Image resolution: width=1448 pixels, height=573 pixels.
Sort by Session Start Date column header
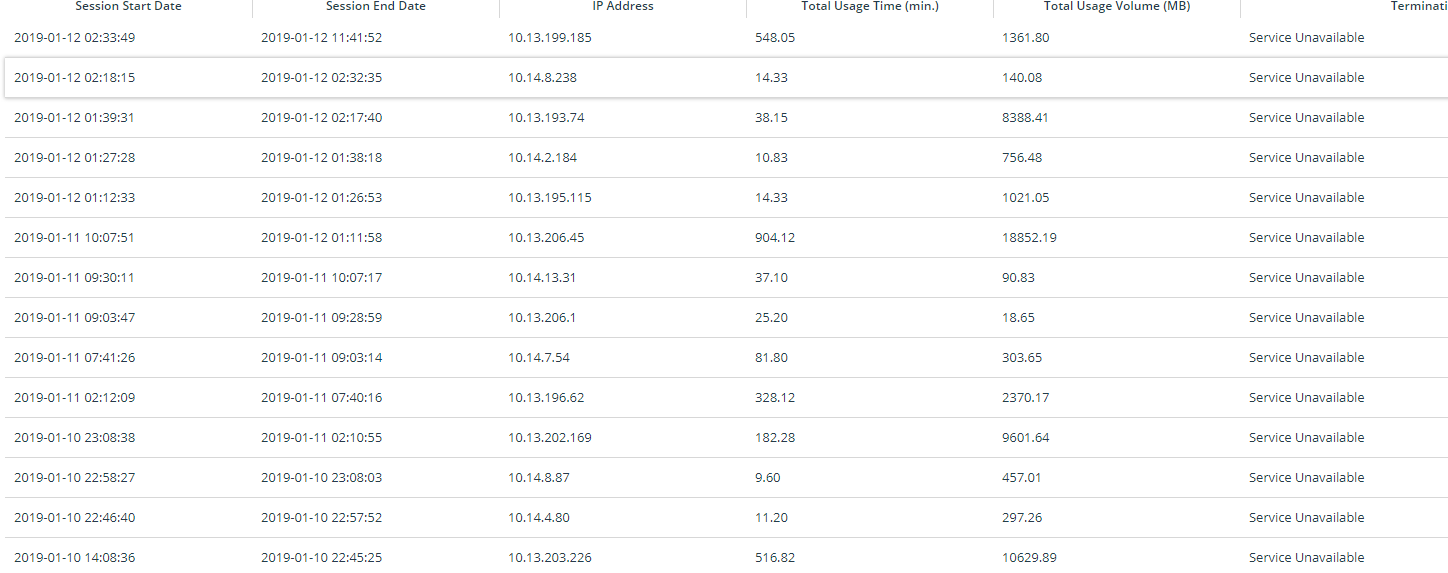pyautogui.click(x=128, y=6)
